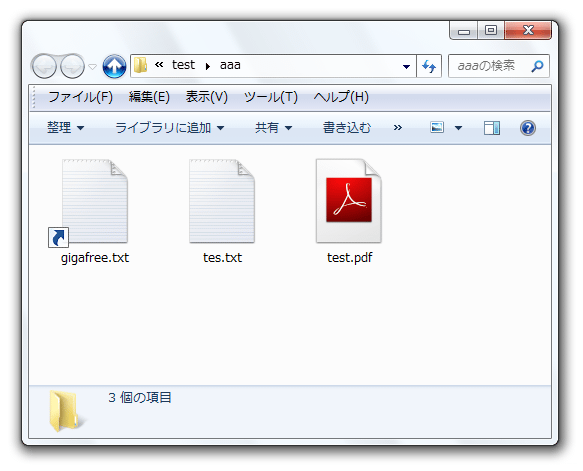
Task: Click '3 個の項目' status text
Action: [140, 398]
